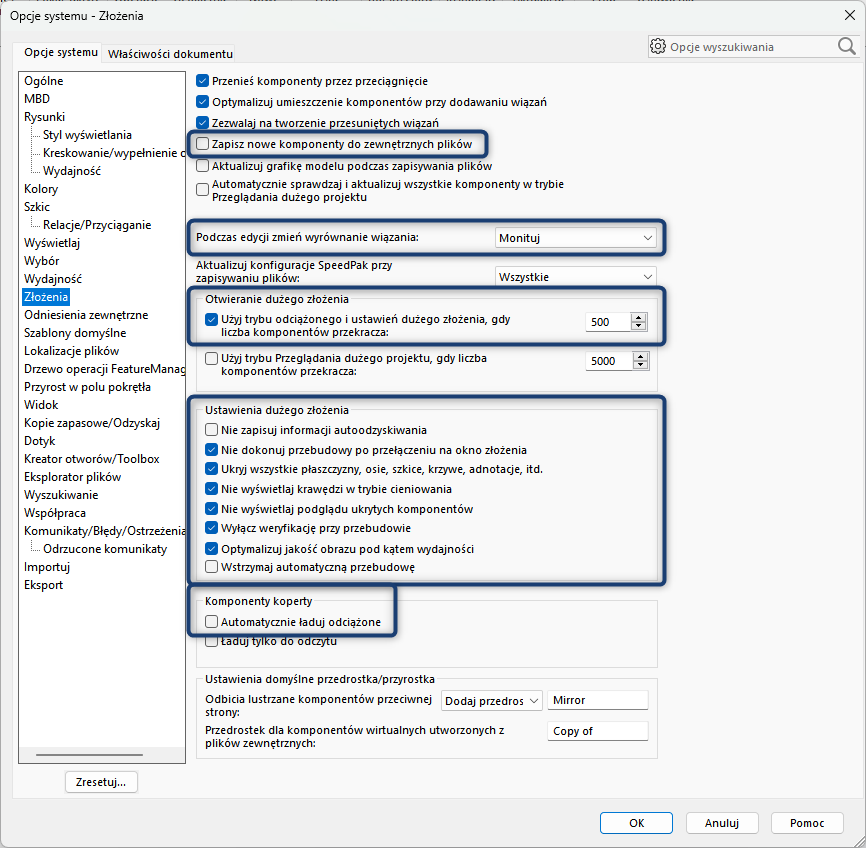Viewport: 866px width, 848px height.
Task: Click the gear icon in search box
Action: point(658,46)
